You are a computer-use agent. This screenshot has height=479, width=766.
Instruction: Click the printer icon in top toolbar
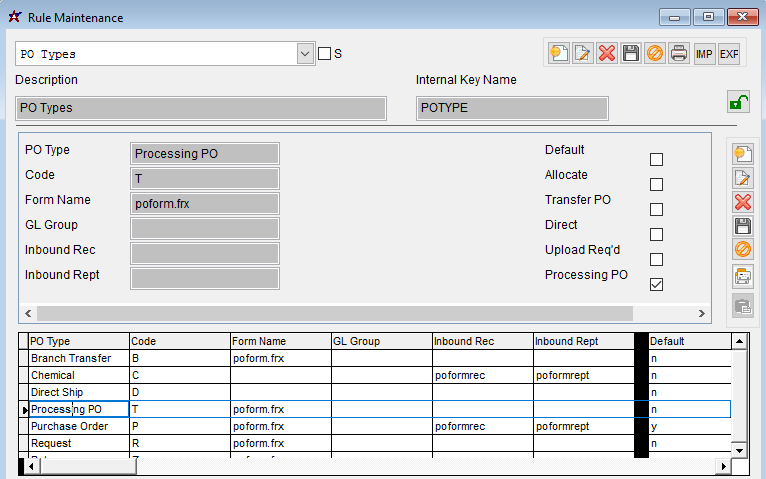[x=679, y=54]
